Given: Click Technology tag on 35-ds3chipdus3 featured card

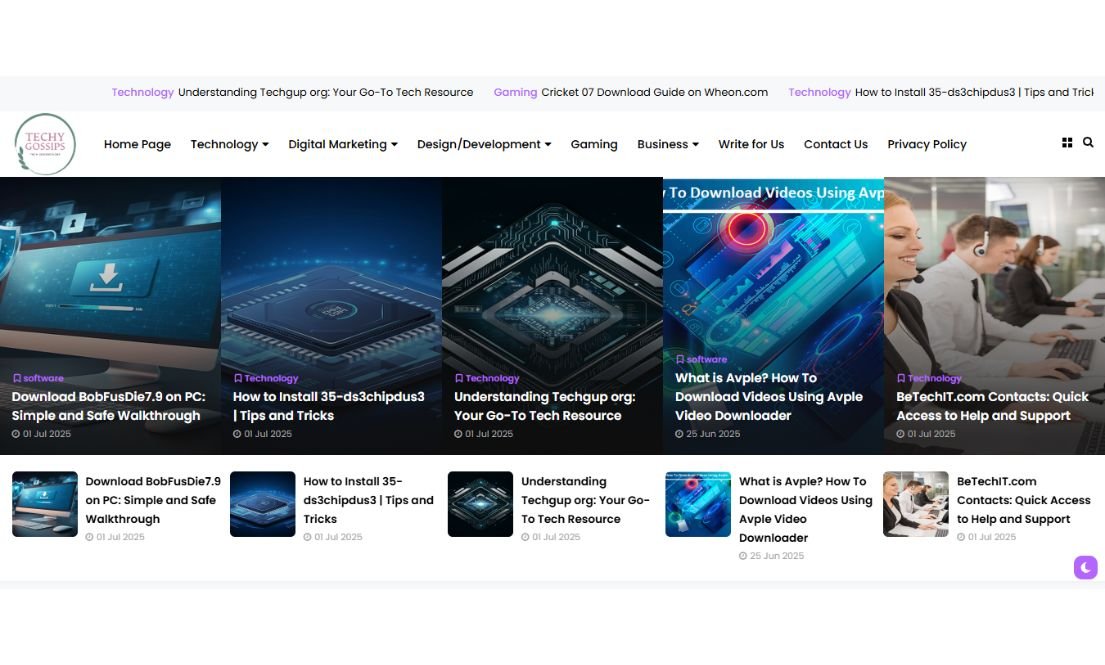Looking at the screenshot, I should click(x=266, y=378).
